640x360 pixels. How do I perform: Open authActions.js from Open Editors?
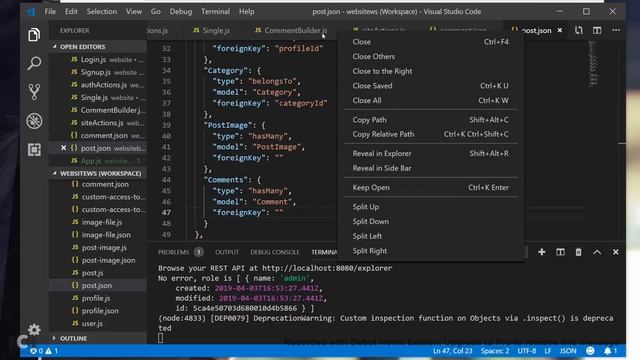coord(98,85)
